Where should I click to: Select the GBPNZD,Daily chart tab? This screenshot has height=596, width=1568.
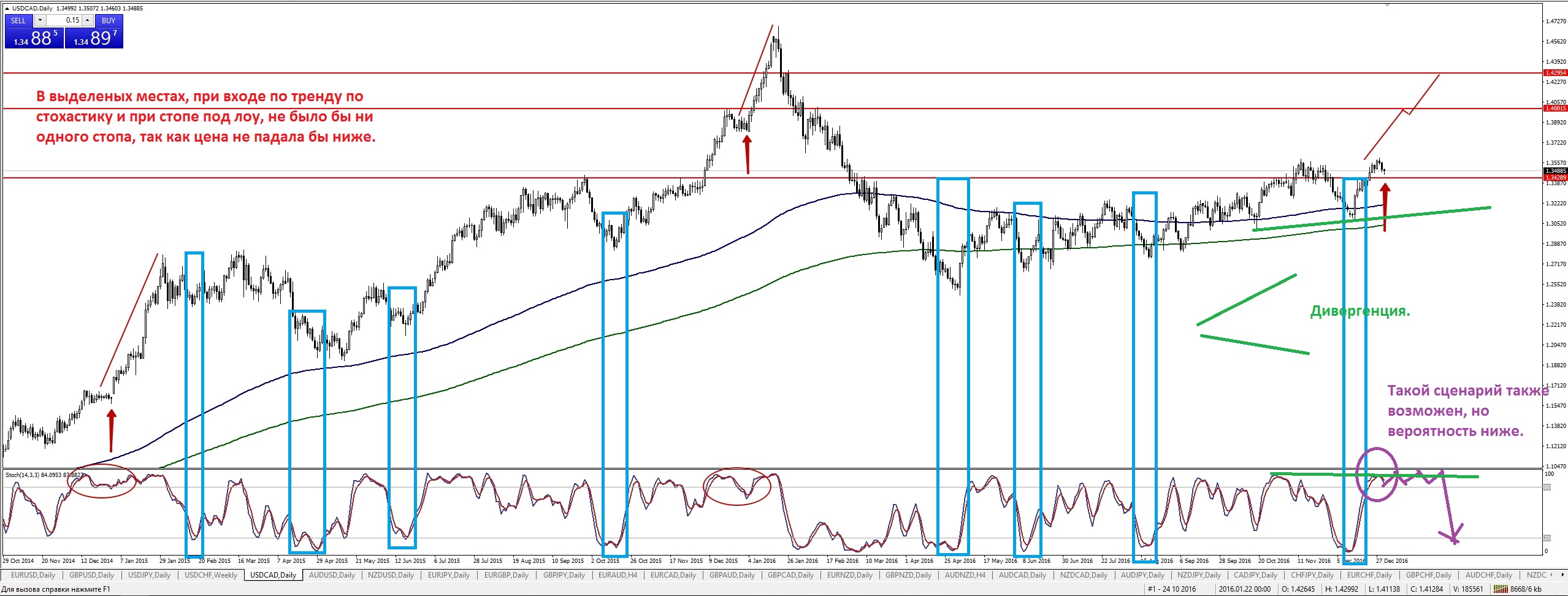pyautogui.click(x=908, y=575)
